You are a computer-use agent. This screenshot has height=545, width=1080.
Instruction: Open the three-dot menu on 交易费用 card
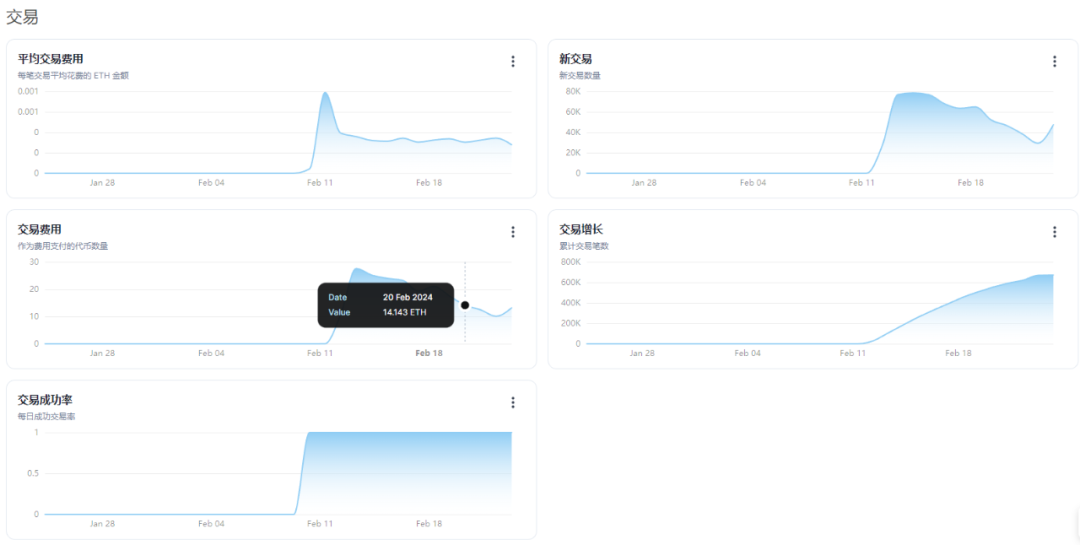click(512, 232)
